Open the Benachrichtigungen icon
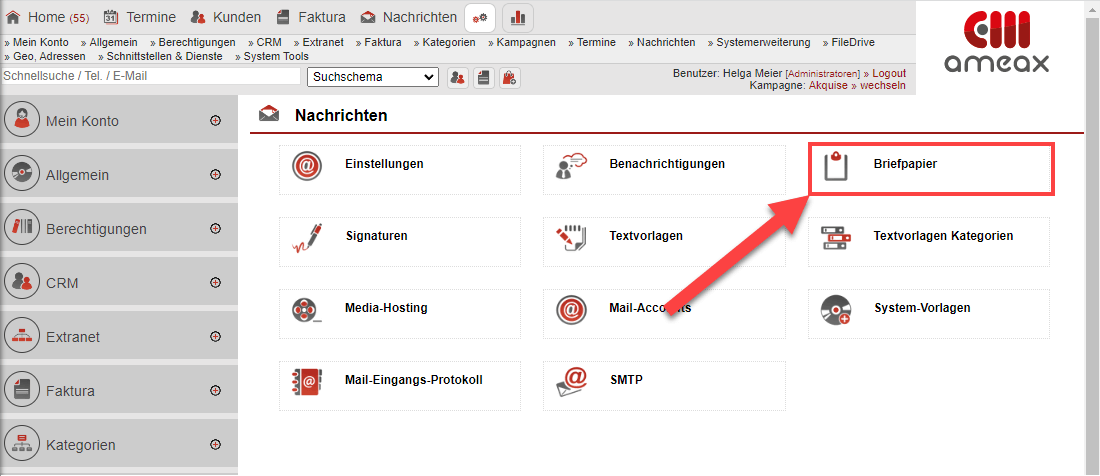Screen dimensions: 1100x476 click(x=571, y=166)
